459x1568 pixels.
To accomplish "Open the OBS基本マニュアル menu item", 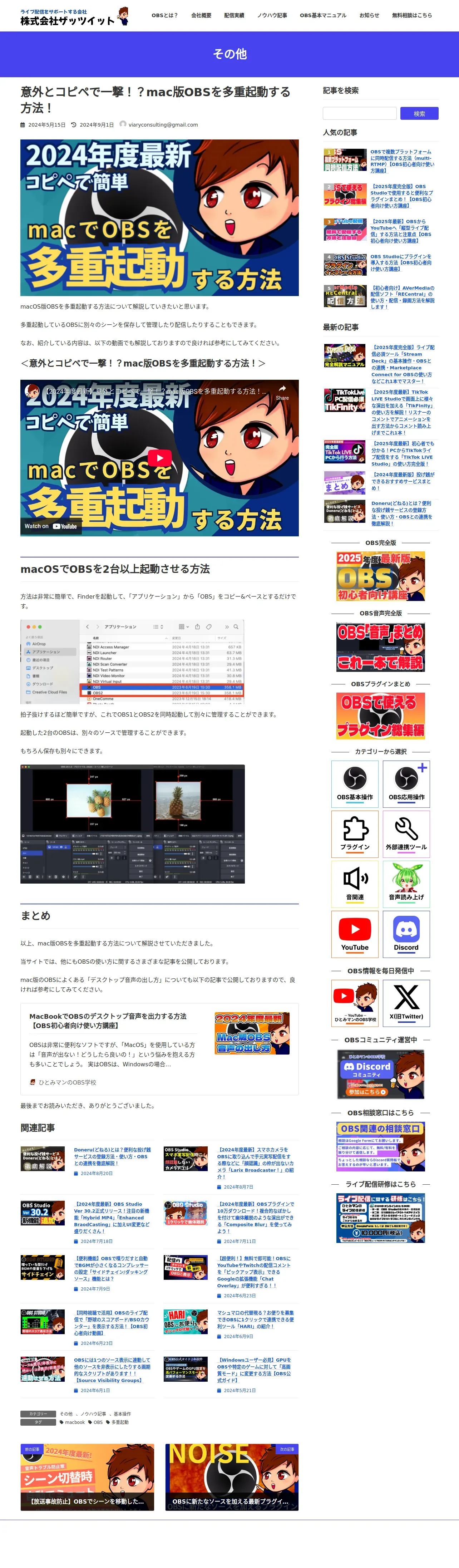I will click(323, 15).
